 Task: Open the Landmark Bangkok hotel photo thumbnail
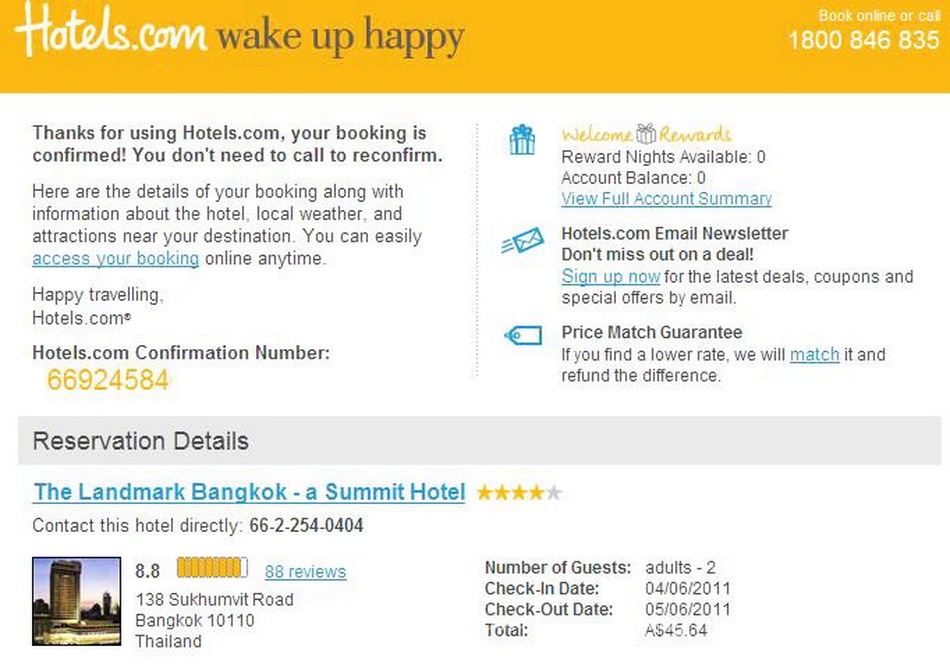pyautogui.click(x=76, y=601)
